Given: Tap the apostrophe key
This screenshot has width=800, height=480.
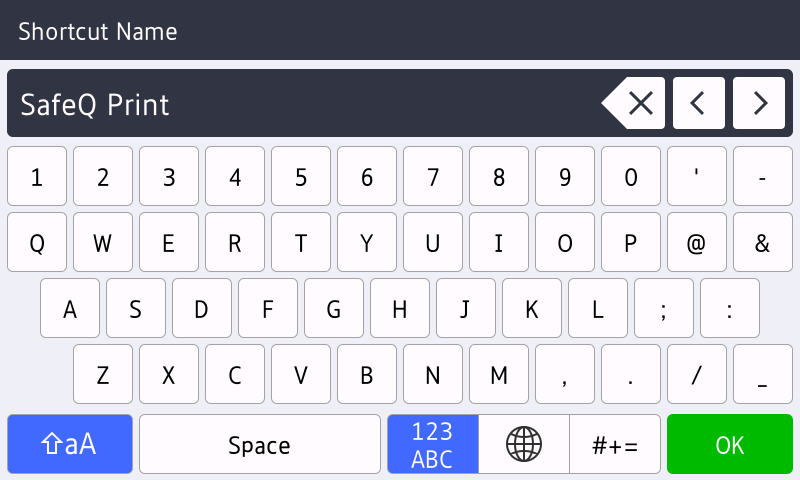Looking at the screenshot, I should [x=697, y=176].
